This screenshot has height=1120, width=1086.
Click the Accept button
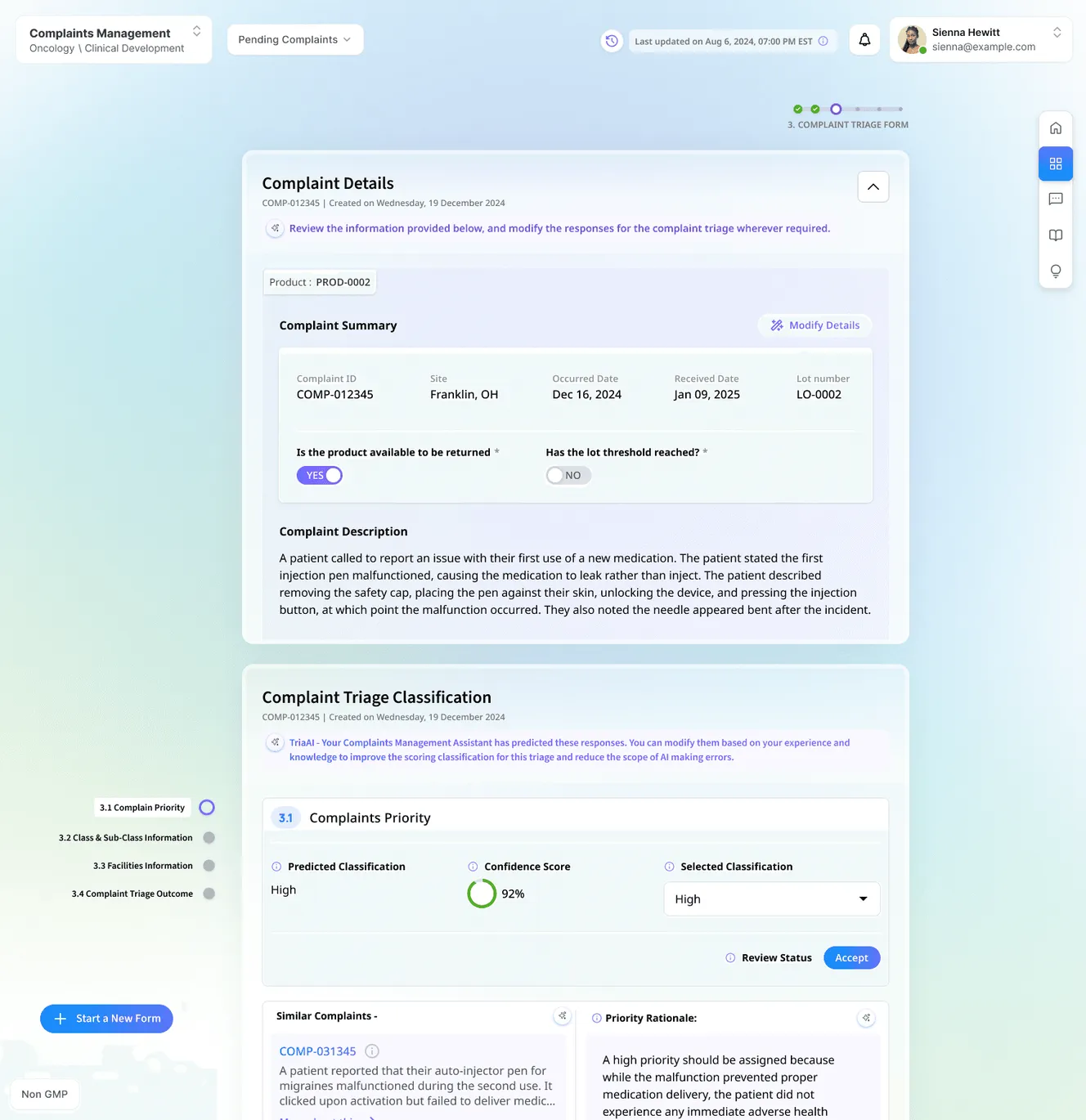[852, 958]
